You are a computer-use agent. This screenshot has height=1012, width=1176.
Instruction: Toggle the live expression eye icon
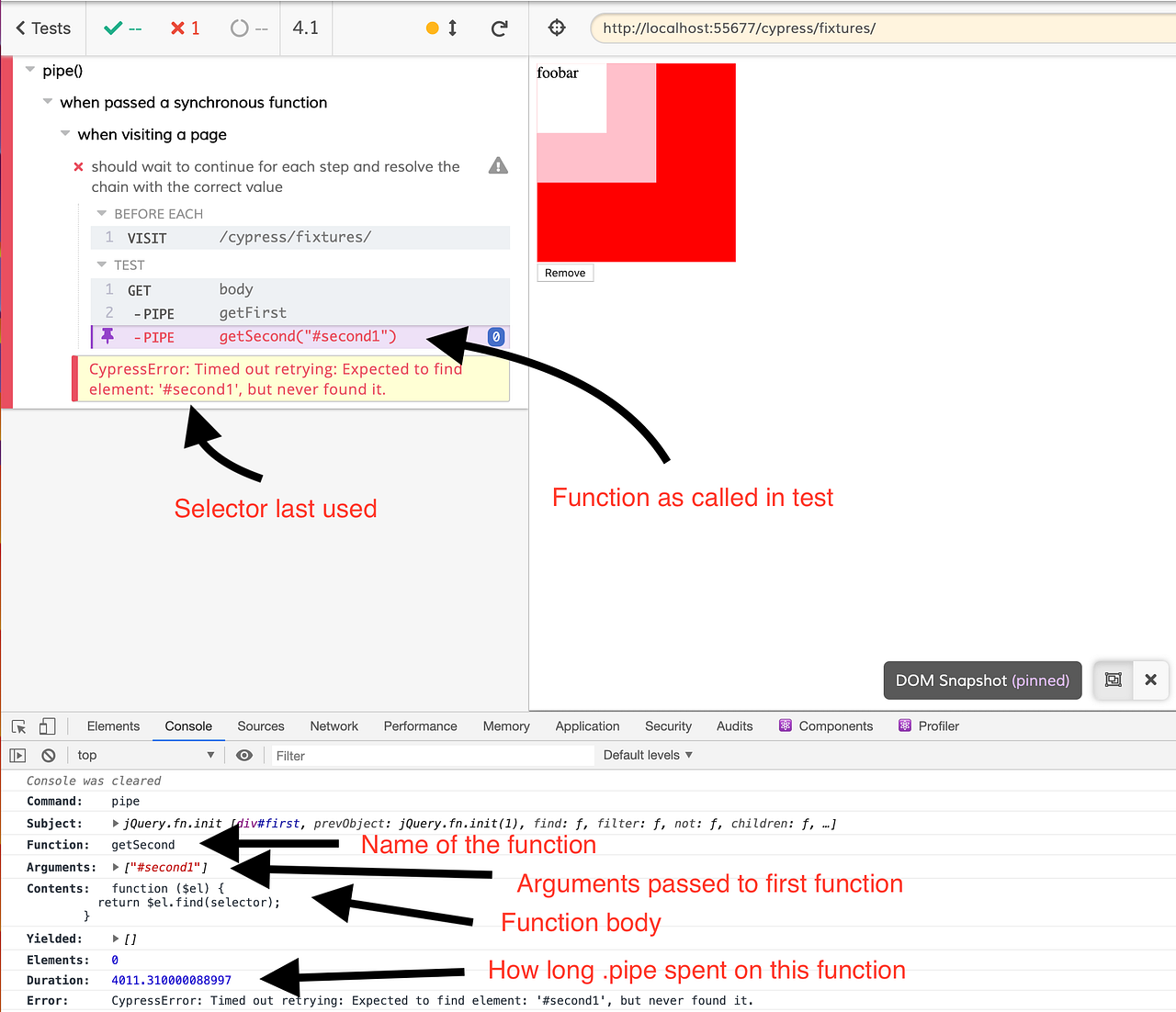(x=243, y=756)
